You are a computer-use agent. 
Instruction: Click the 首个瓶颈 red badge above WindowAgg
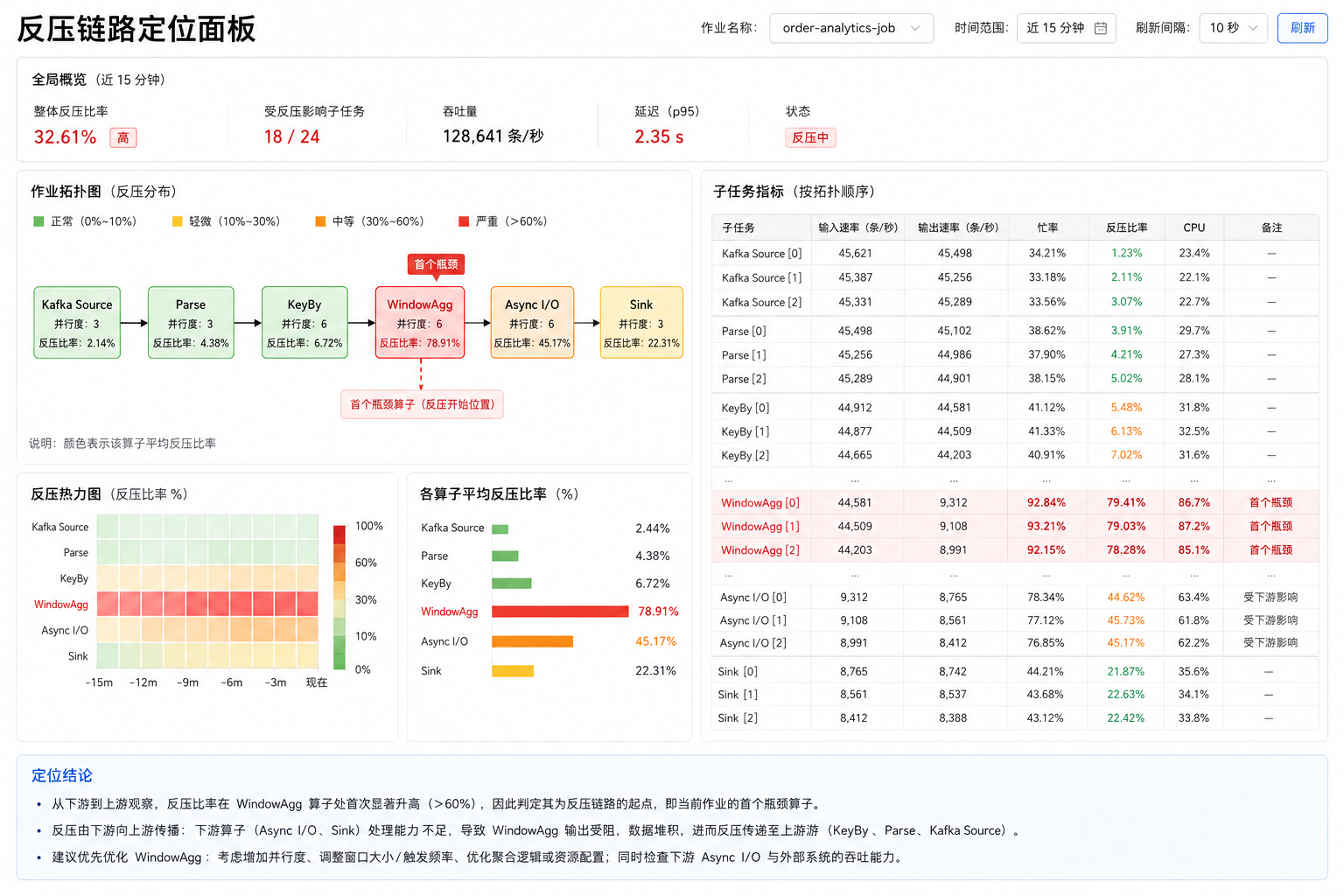point(436,263)
